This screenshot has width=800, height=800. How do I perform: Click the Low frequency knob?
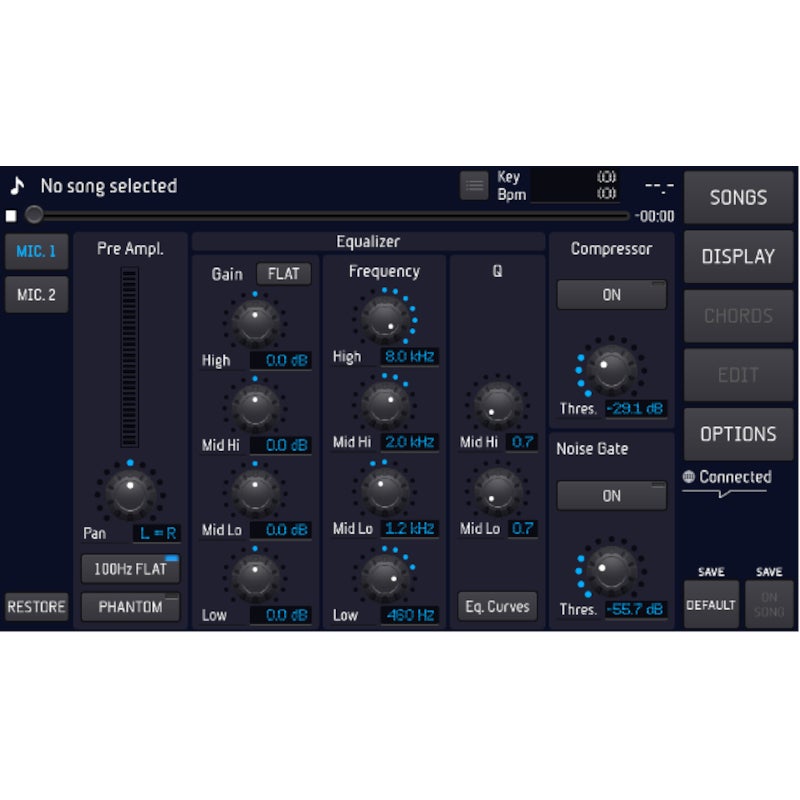pyautogui.click(x=385, y=577)
